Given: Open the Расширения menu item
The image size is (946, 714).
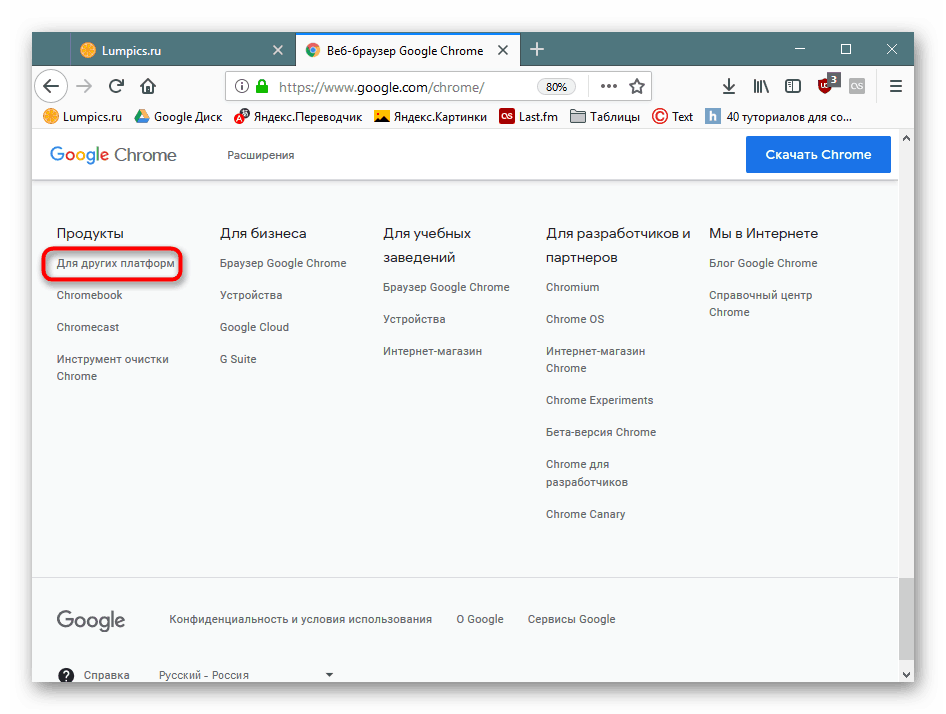Looking at the screenshot, I should click(x=261, y=155).
